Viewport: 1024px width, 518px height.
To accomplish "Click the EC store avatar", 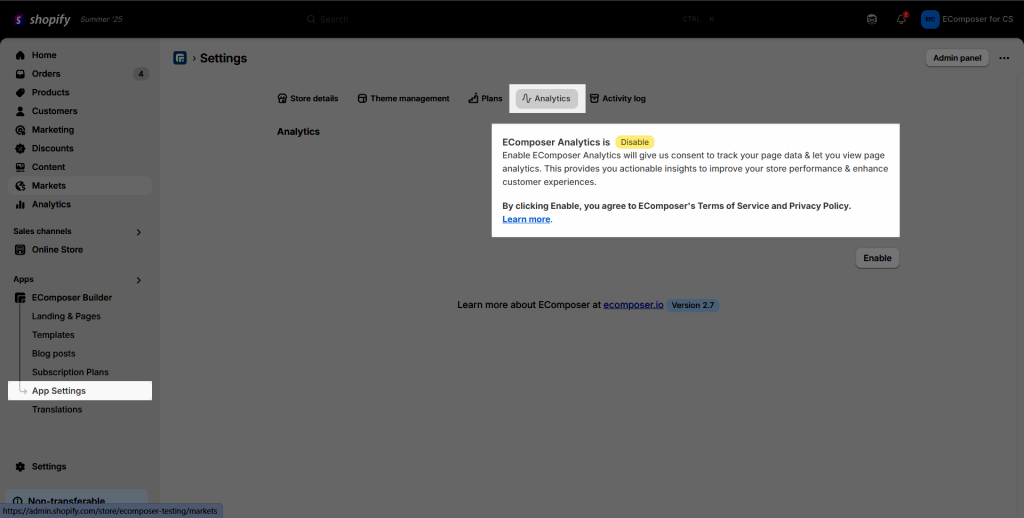I will (x=930, y=20).
